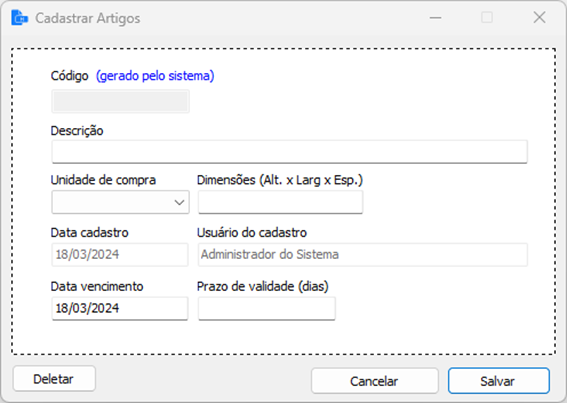Click the disabled Código field
This screenshot has width=567, height=403.
pyautogui.click(x=120, y=101)
